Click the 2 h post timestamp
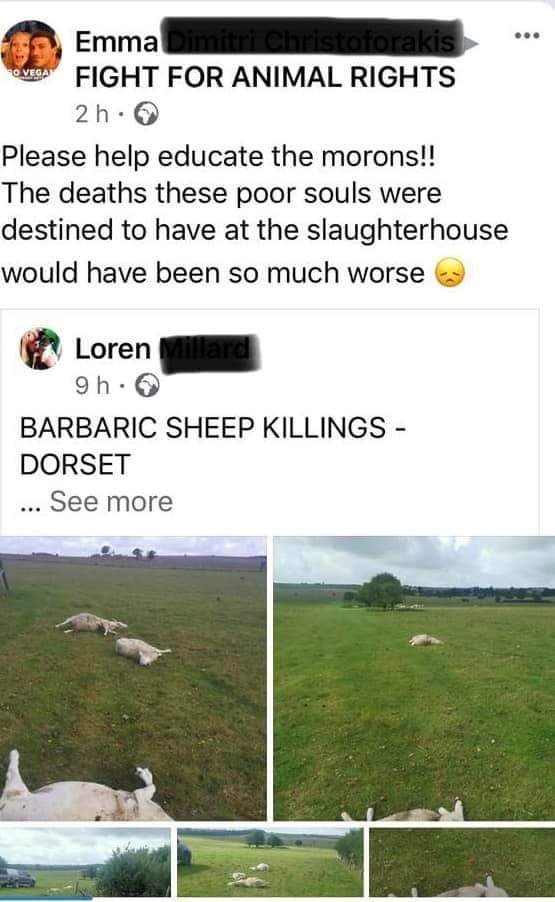555x902 pixels. 92,114
